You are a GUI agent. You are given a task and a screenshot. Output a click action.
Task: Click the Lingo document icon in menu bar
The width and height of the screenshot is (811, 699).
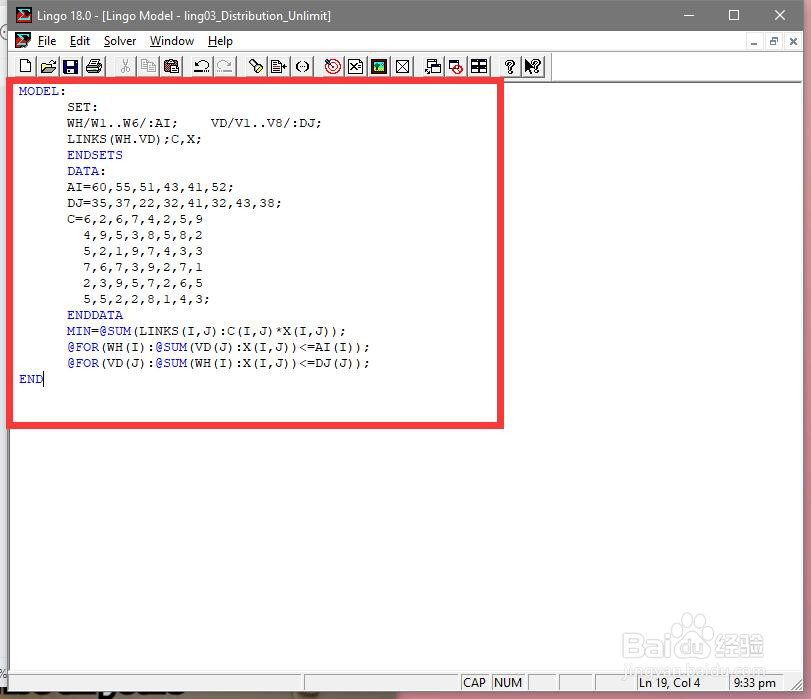click(23, 40)
